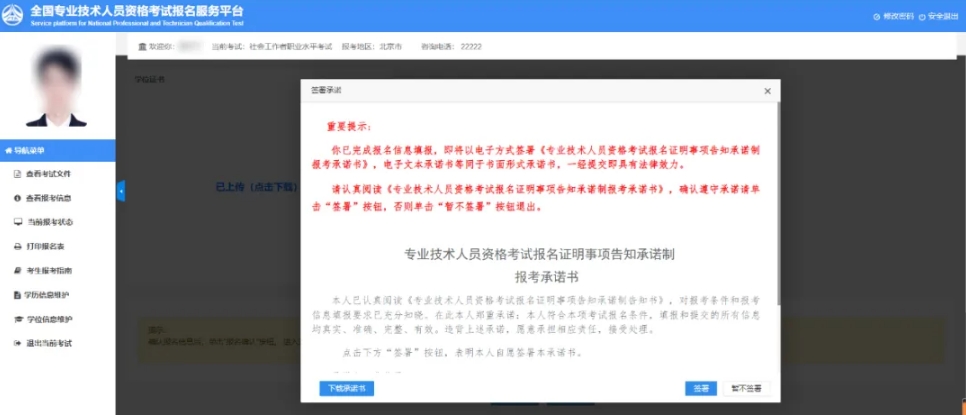Click the 当前报考状态 monitor icon

pos(17,222)
